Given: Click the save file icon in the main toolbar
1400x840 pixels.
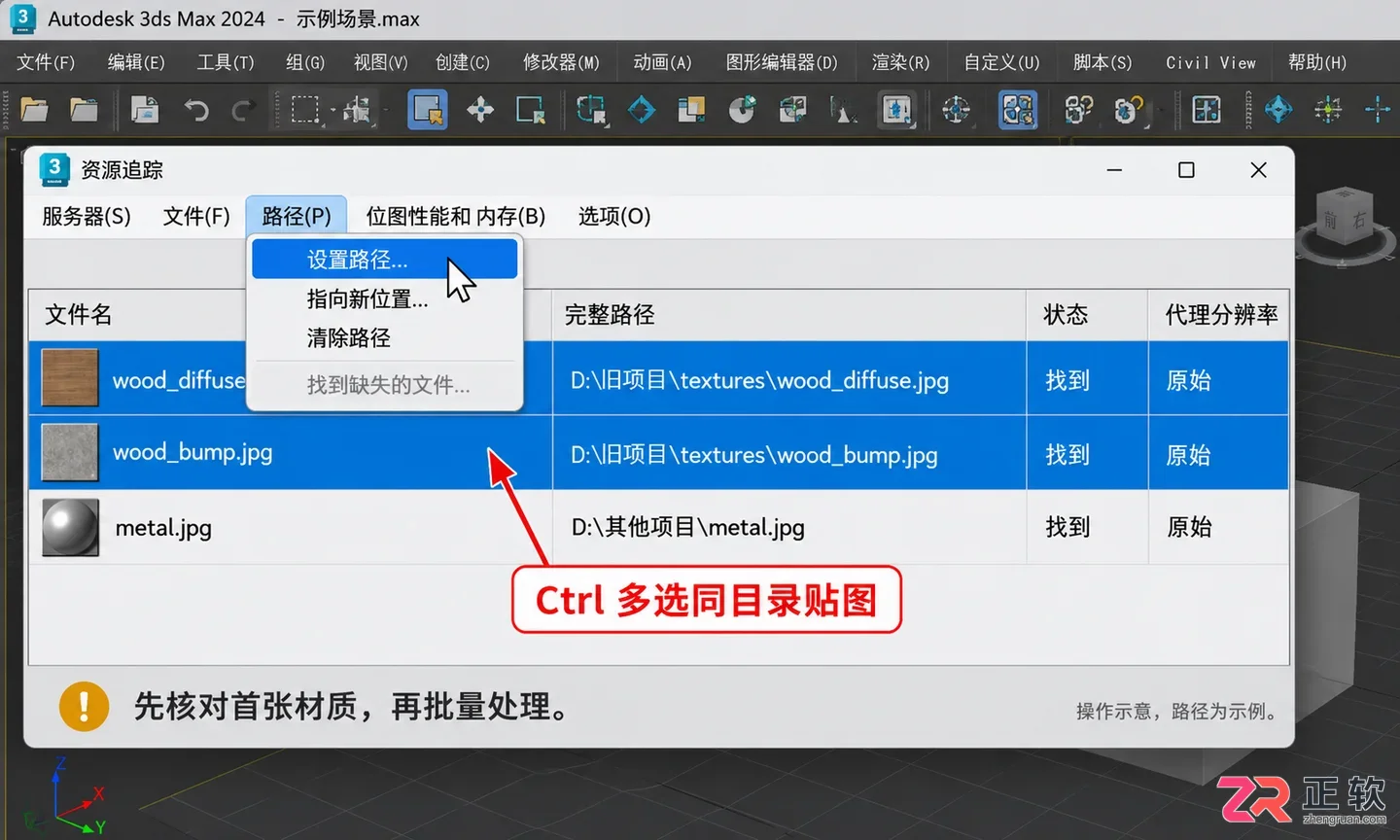Looking at the screenshot, I should click(x=145, y=110).
